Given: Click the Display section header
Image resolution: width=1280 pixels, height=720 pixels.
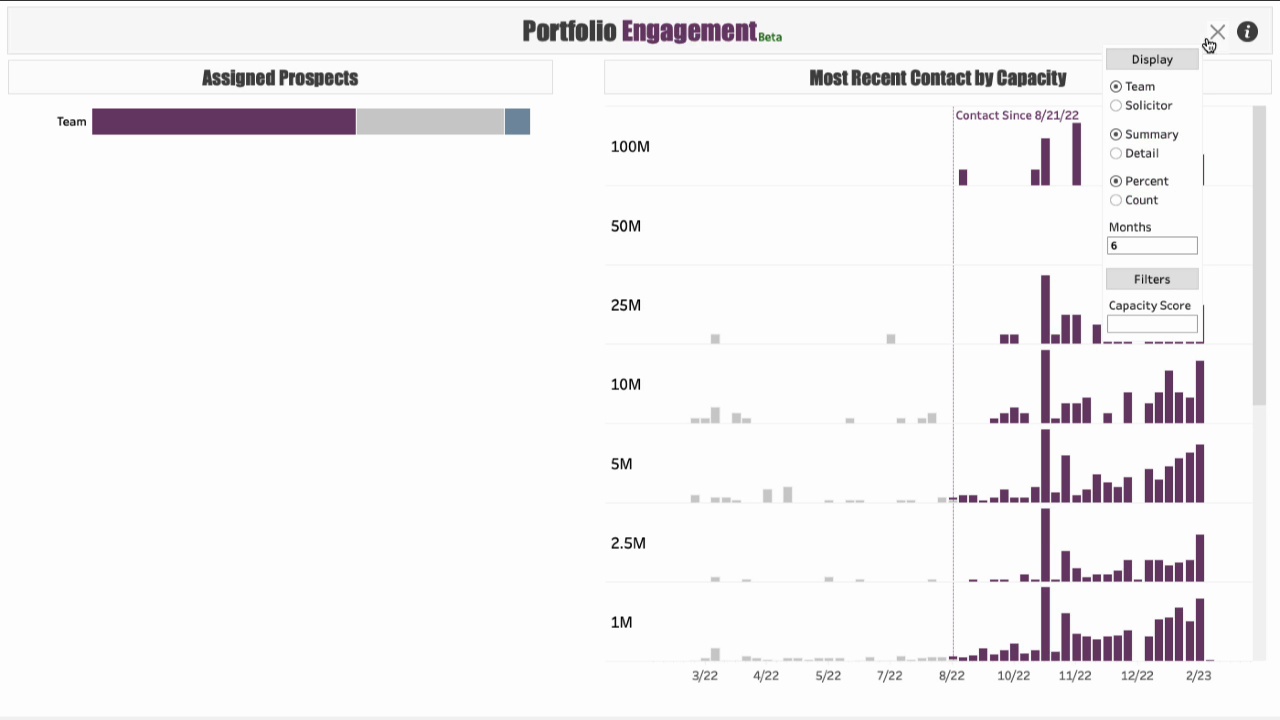Looking at the screenshot, I should [x=1152, y=60].
